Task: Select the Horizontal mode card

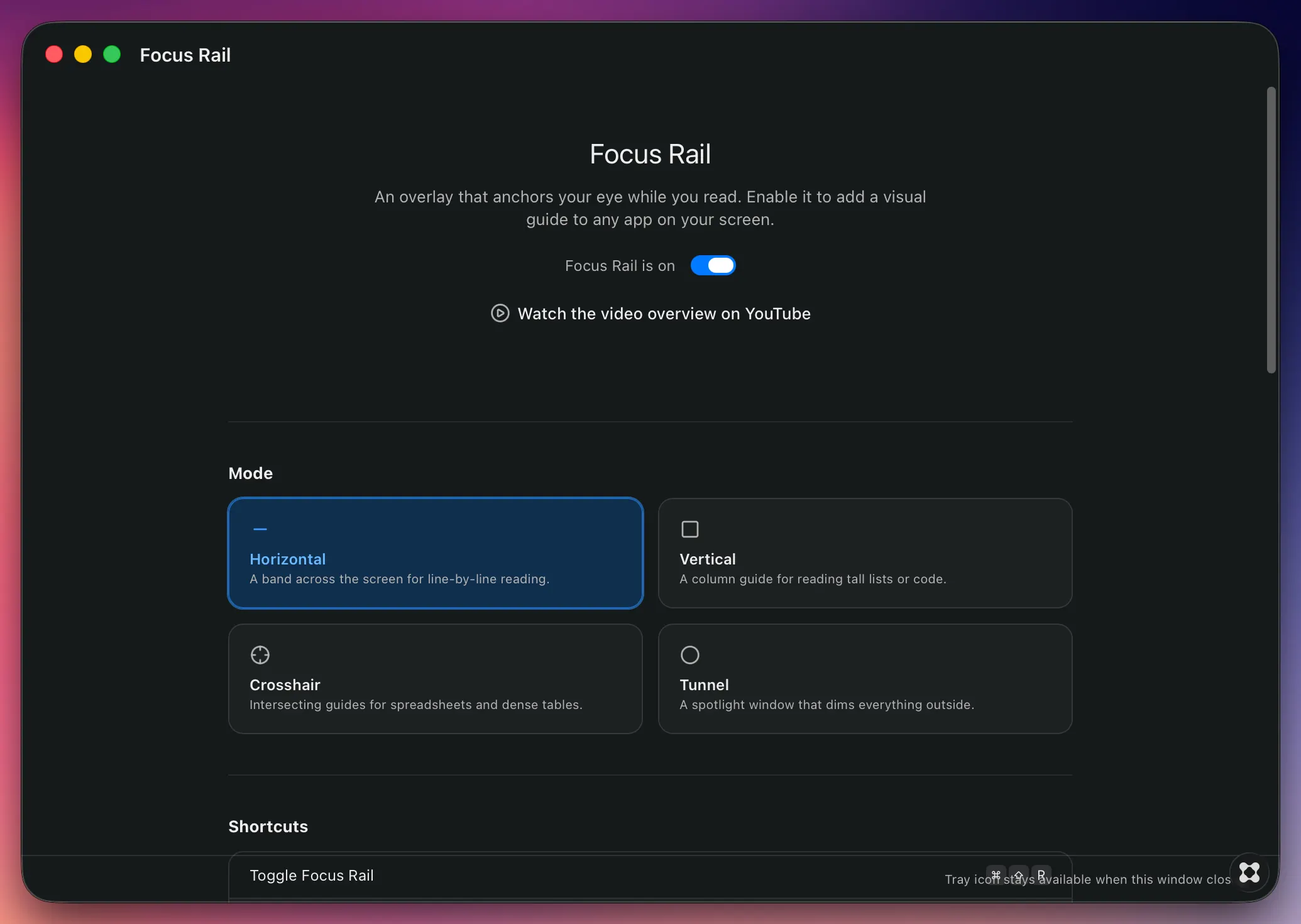Action: tap(436, 553)
